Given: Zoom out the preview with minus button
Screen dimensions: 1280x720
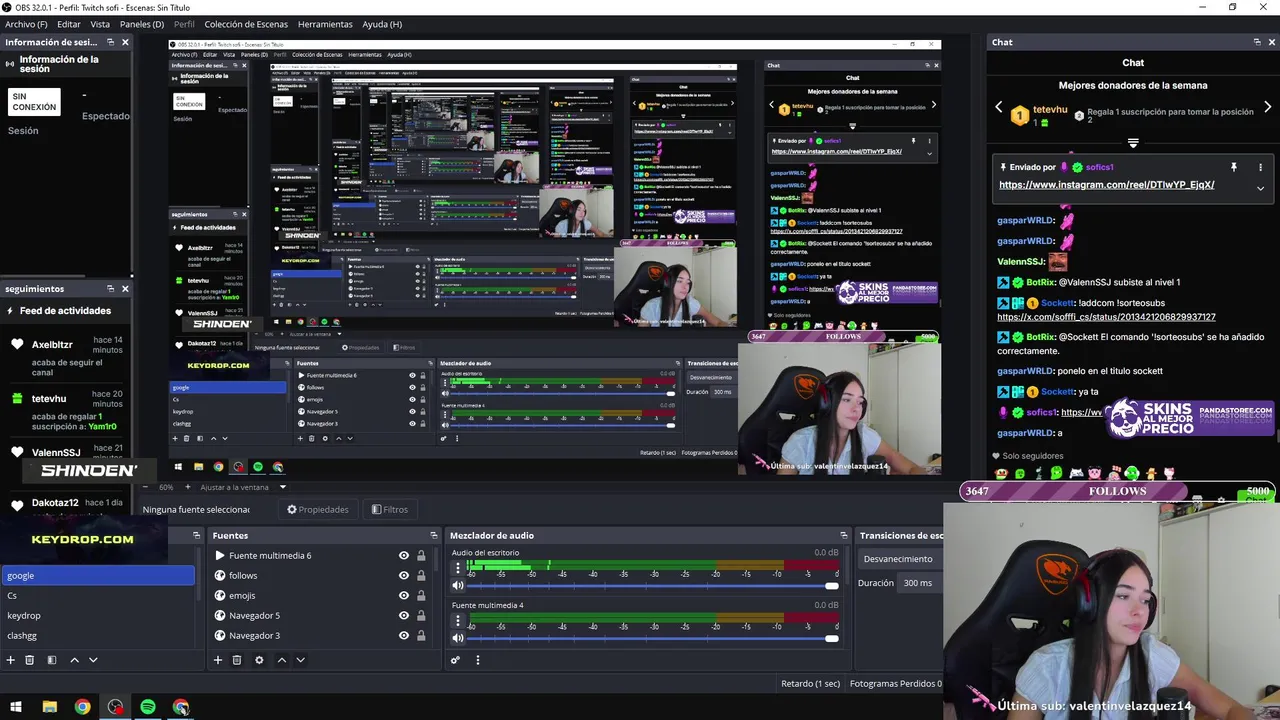Looking at the screenshot, I should 146,487.
